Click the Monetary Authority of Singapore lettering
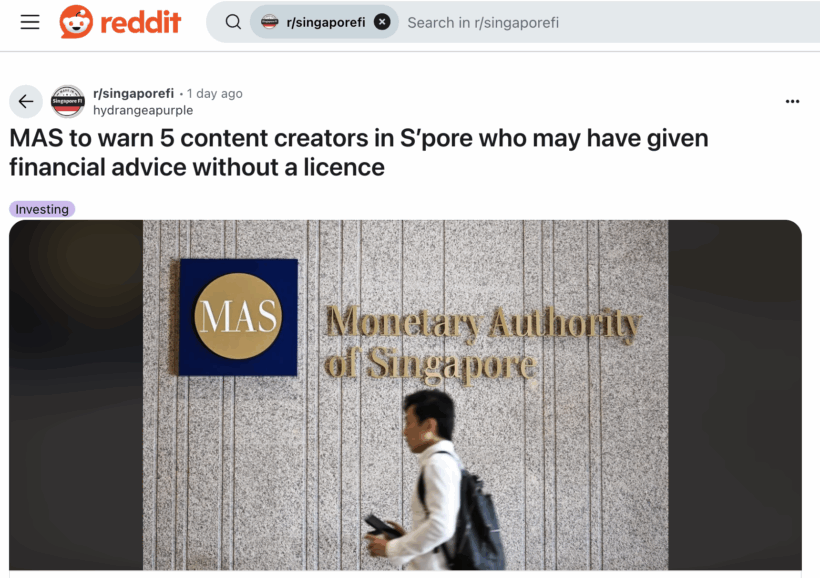This screenshot has height=578, width=820. click(x=482, y=343)
